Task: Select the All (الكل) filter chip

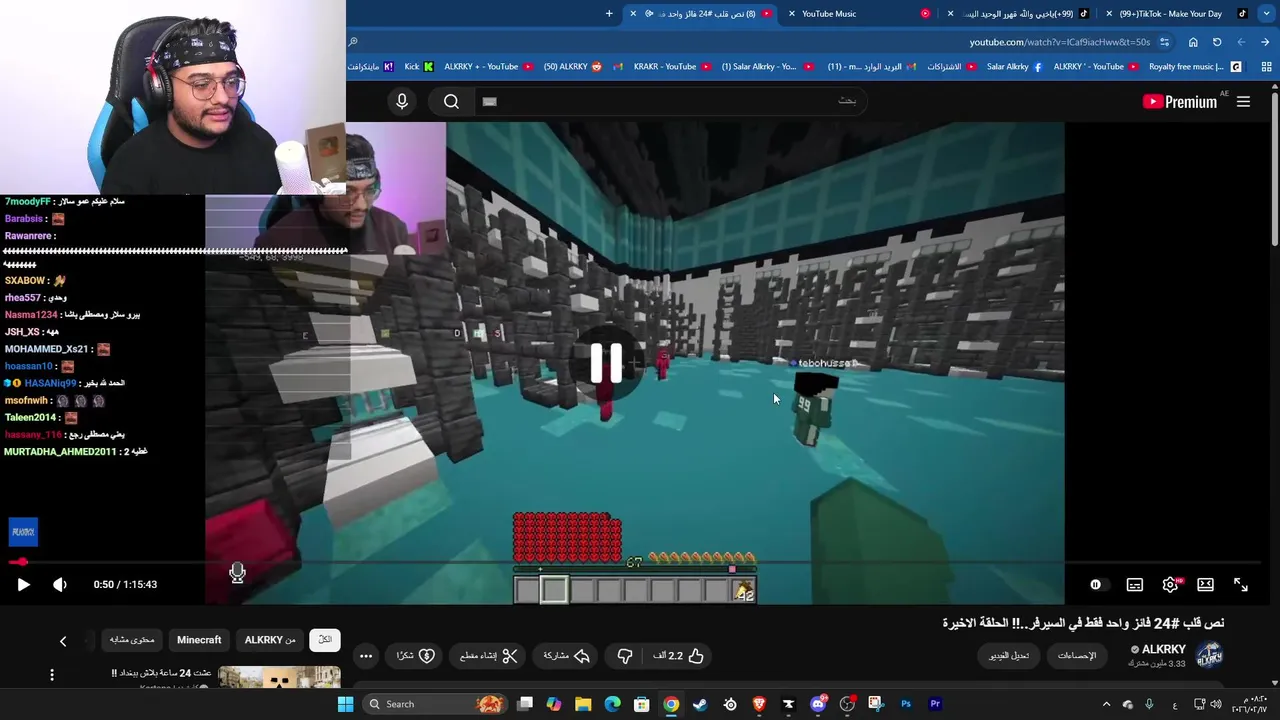Action: coord(325,640)
